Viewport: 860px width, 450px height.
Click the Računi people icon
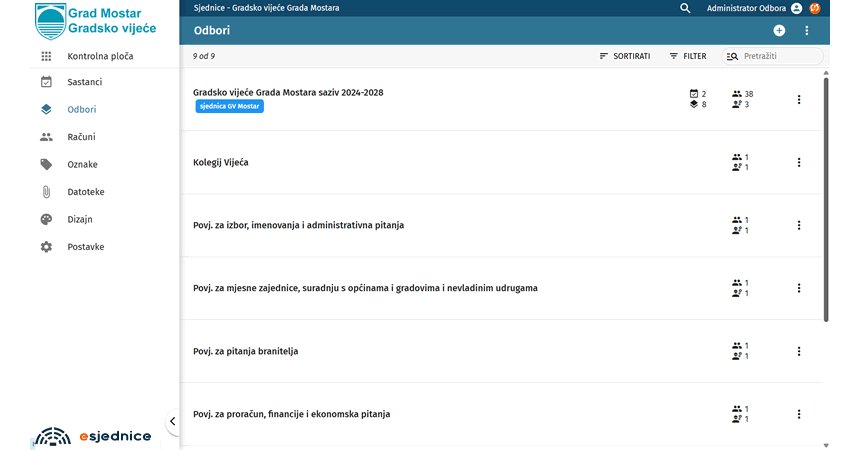pos(46,137)
